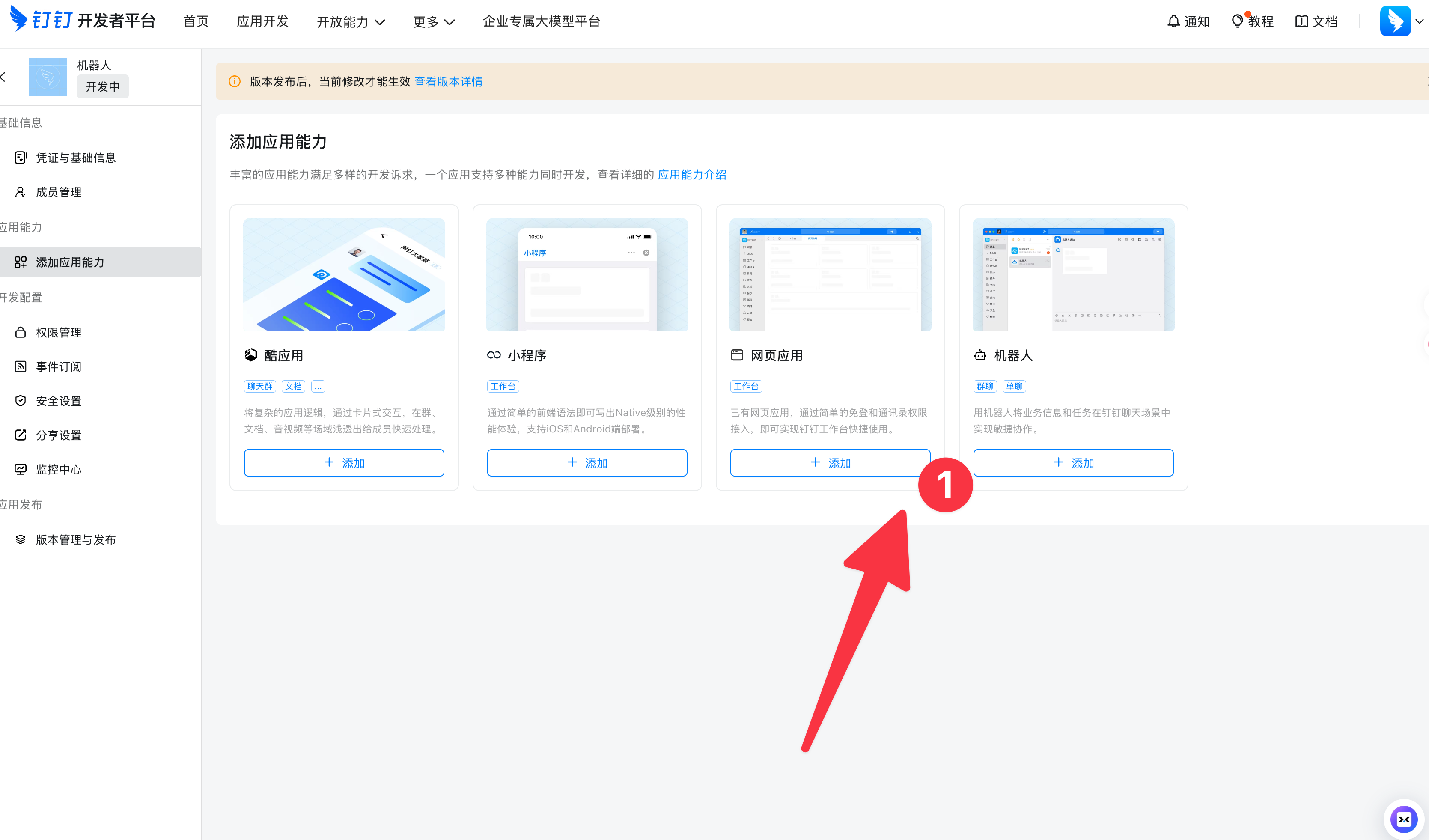Open 版本管理与发布 in sidebar

75,539
